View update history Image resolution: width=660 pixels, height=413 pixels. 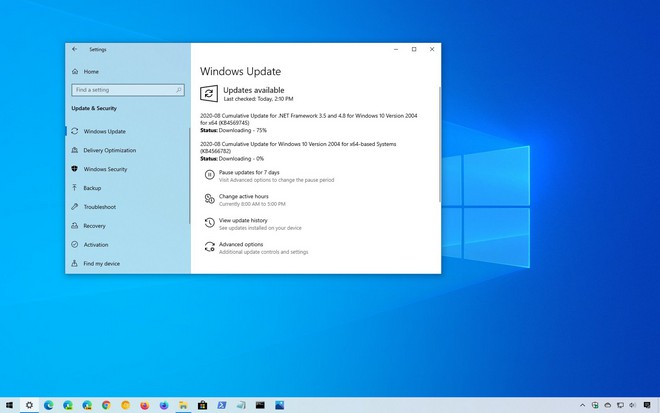243,220
